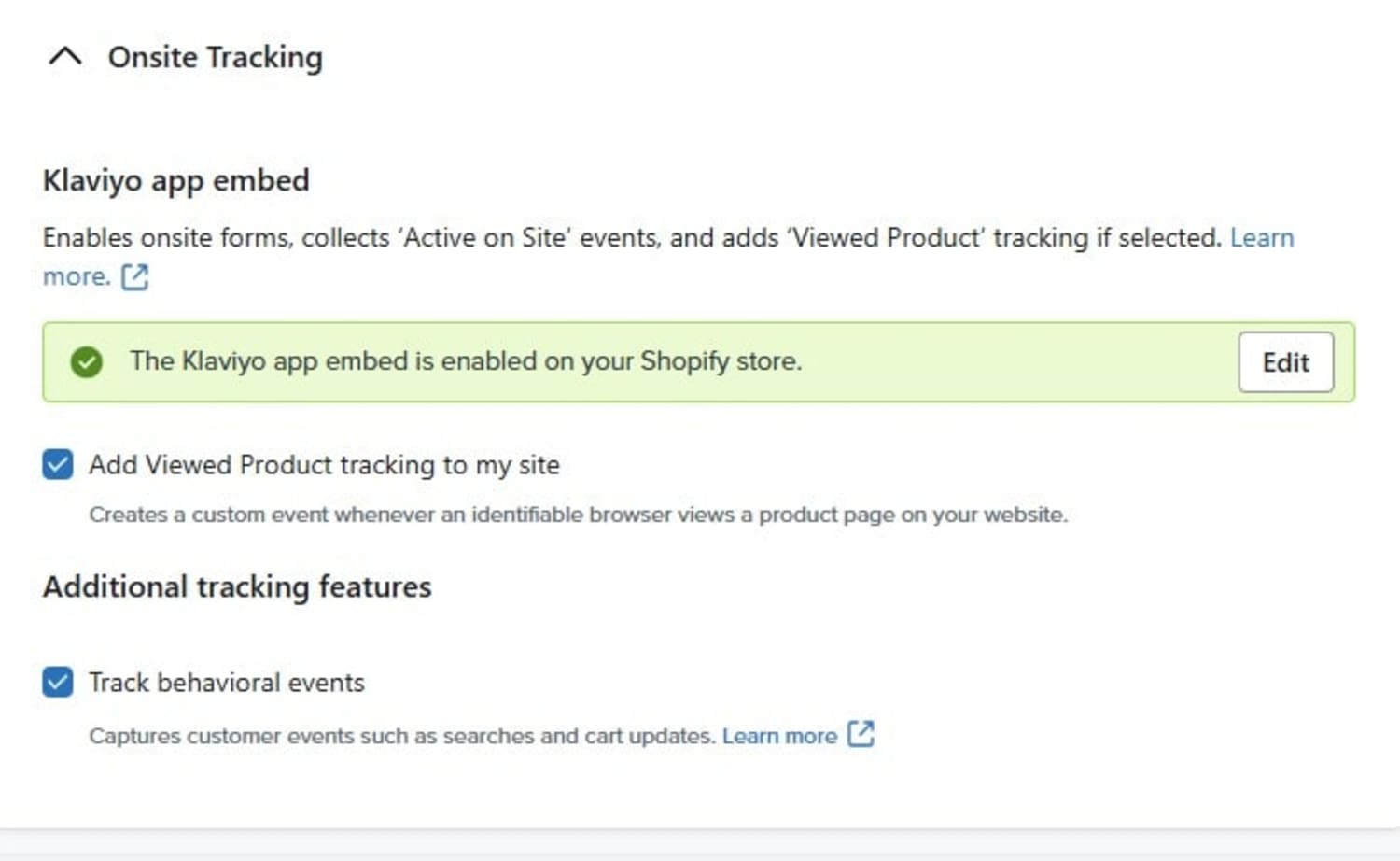Image resolution: width=1400 pixels, height=861 pixels.
Task: Open external link icon after Klaviyo embed description
Action: tap(135, 276)
